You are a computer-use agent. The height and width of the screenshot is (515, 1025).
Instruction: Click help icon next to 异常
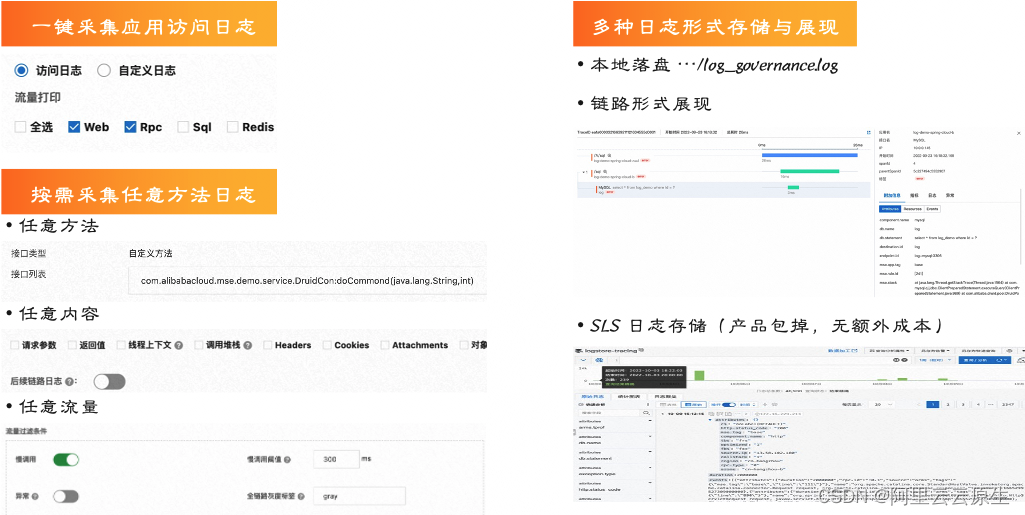(35, 497)
